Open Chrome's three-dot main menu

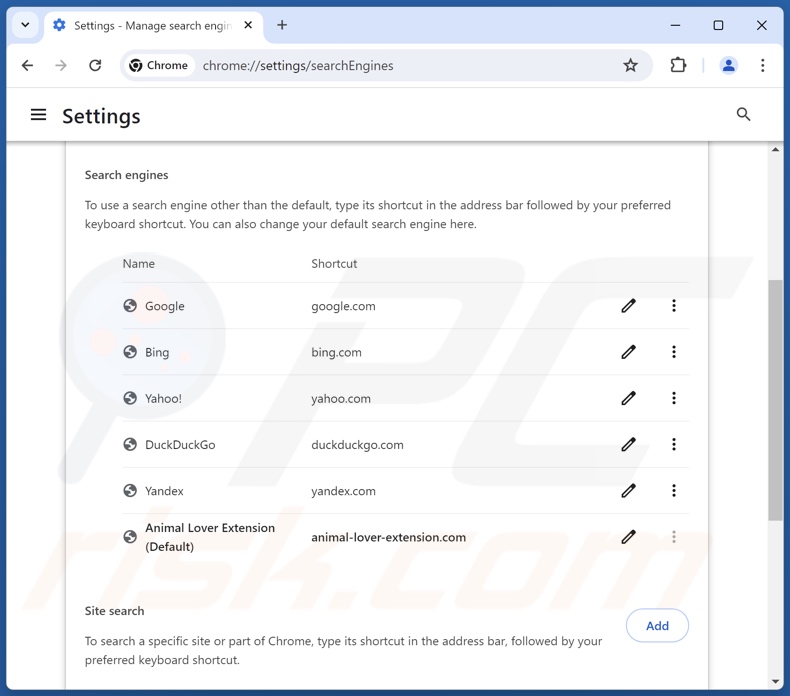762,66
